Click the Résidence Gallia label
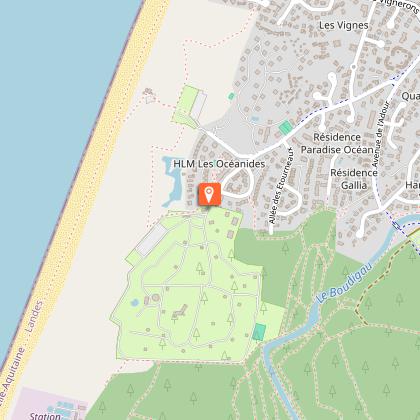Image resolution: width=420 pixels, height=420 pixels. pyautogui.click(x=354, y=179)
